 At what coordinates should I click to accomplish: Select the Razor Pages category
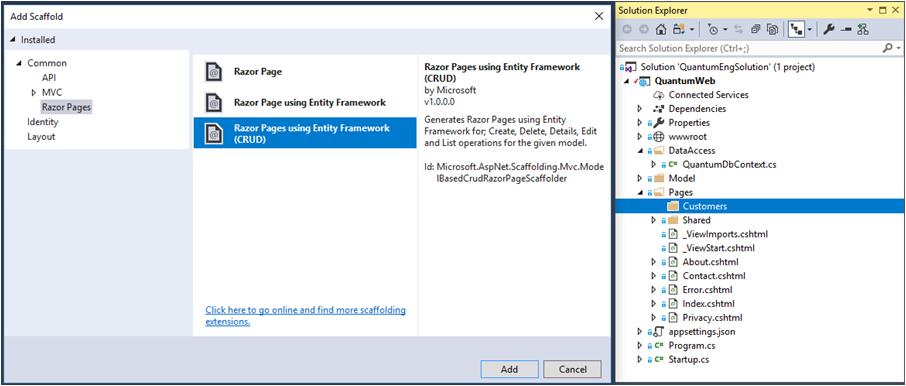(66, 107)
